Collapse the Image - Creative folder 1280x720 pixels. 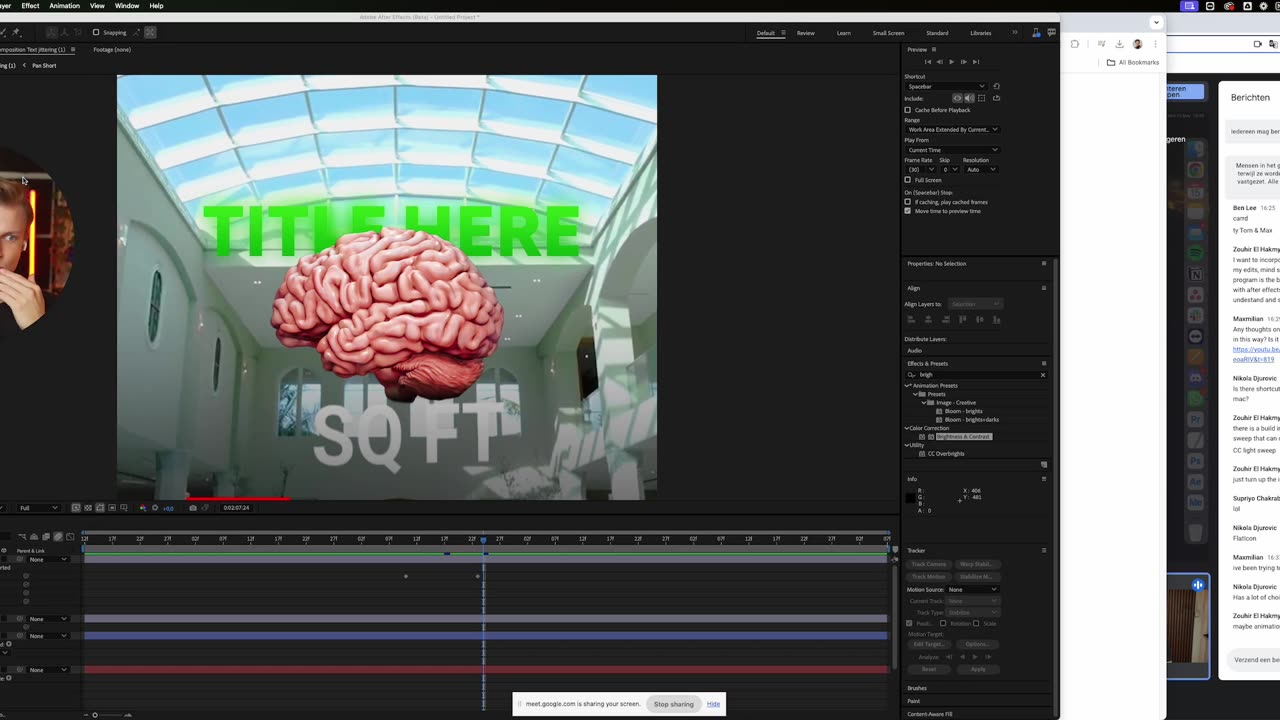(x=924, y=402)
